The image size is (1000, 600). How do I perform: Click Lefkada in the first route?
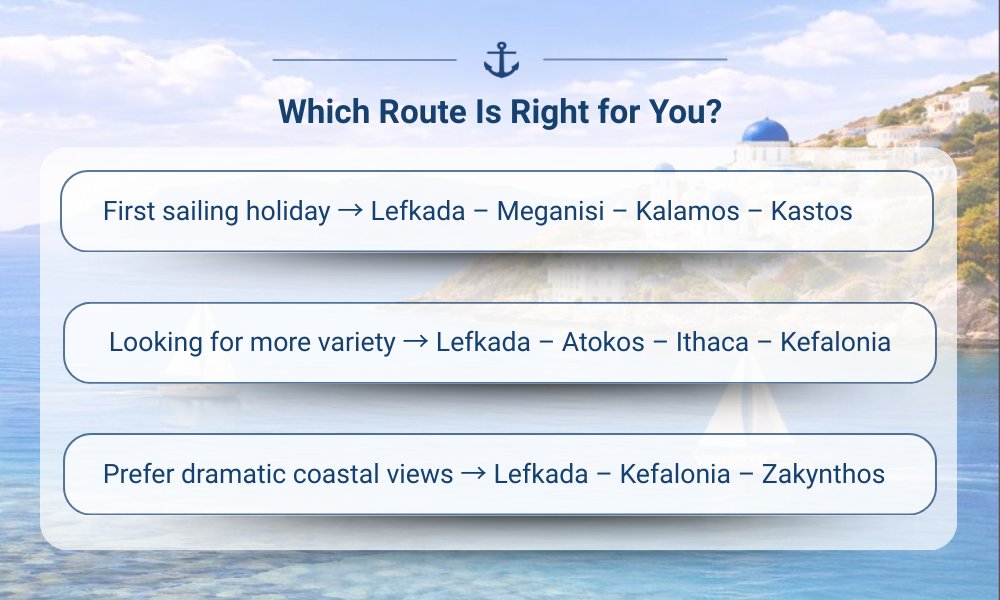(418, 211)
